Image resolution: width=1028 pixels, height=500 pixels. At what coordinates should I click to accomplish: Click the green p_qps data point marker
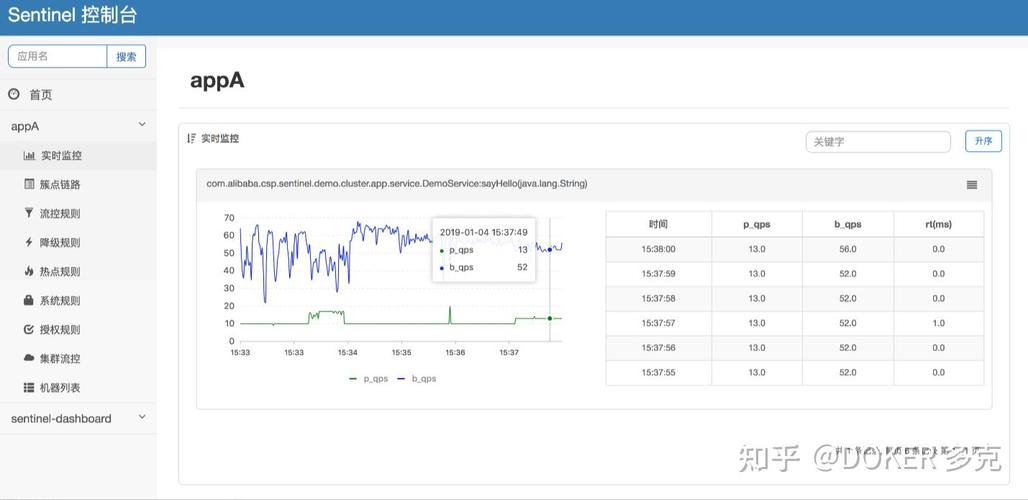click(x=549, y=318)
